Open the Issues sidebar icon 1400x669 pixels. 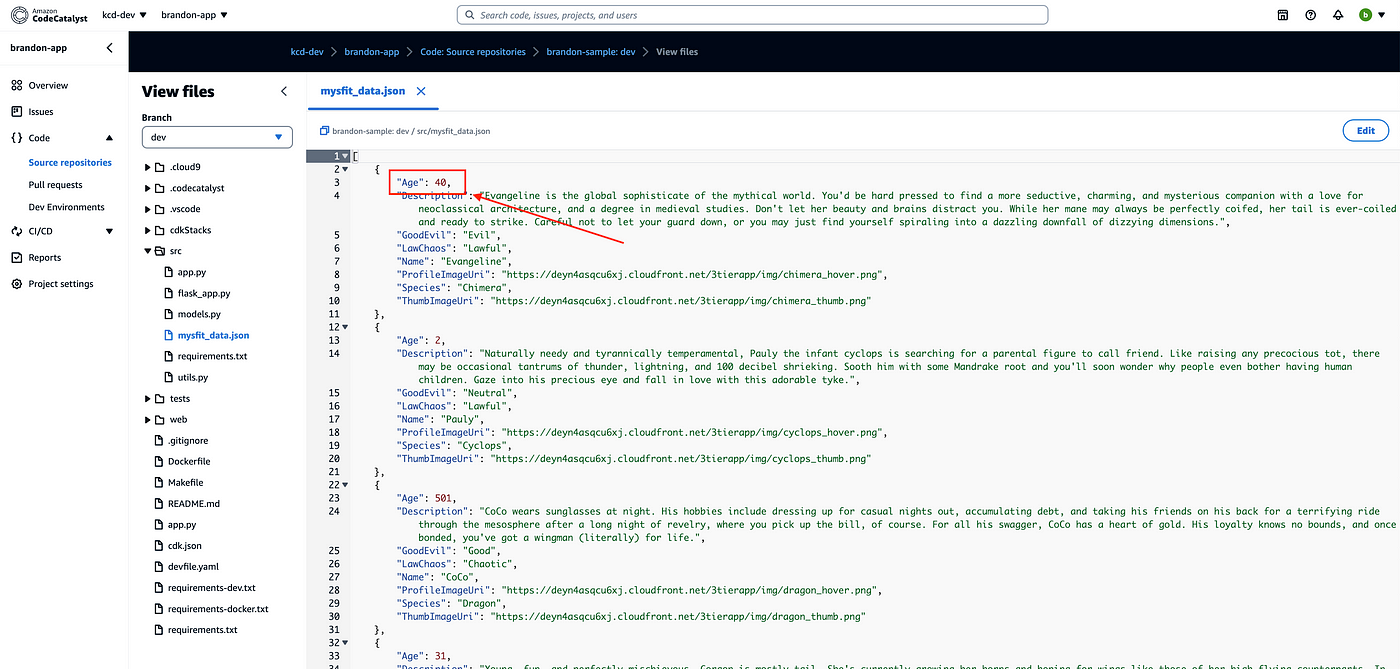pyautogui.click(x=16, y=112)
